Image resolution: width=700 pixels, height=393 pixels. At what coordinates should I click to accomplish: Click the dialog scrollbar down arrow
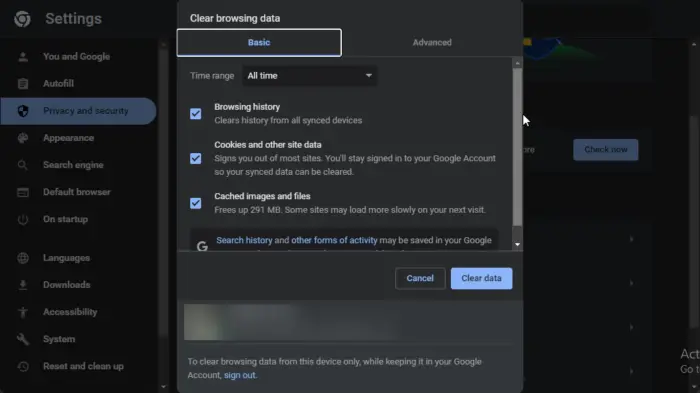[x=517, y=244]
